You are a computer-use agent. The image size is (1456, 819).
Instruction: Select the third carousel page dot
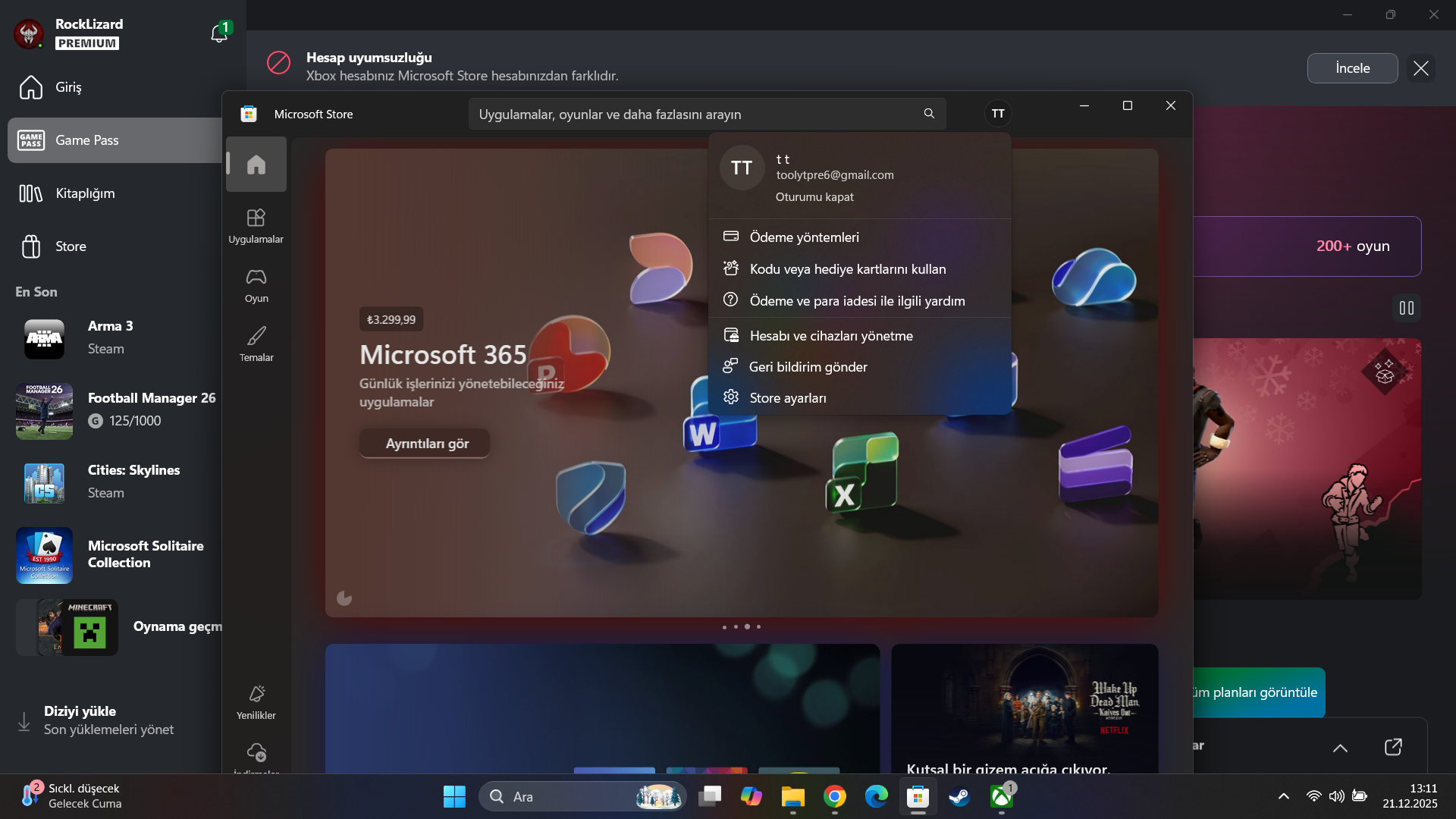click(747, 626)
